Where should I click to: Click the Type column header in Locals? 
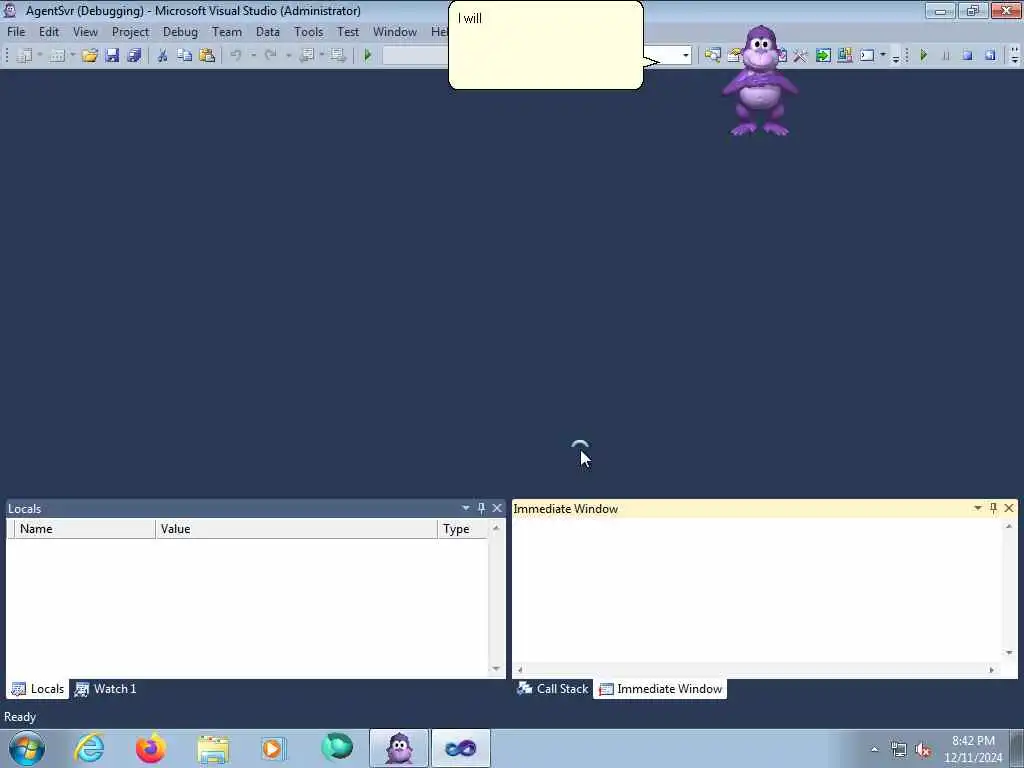462,528
